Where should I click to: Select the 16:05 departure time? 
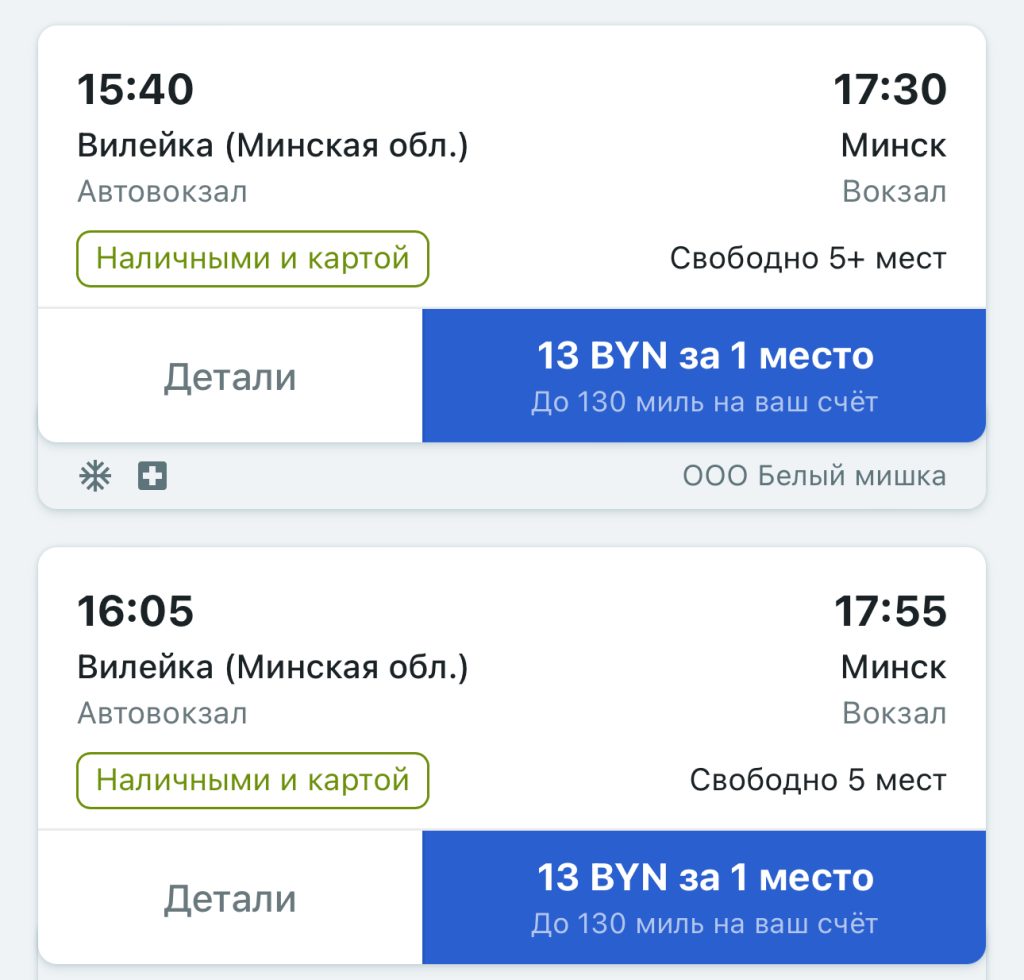click(x=135, y=611)
